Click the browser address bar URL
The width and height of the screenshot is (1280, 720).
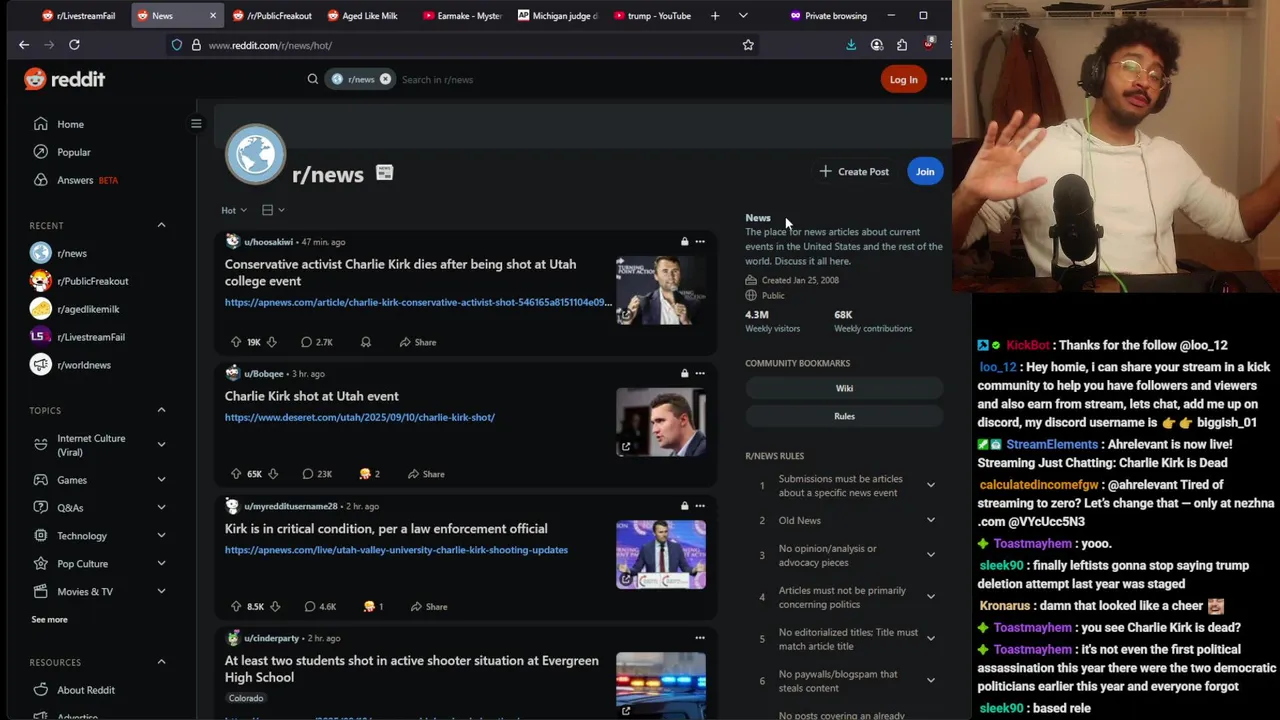270,45
